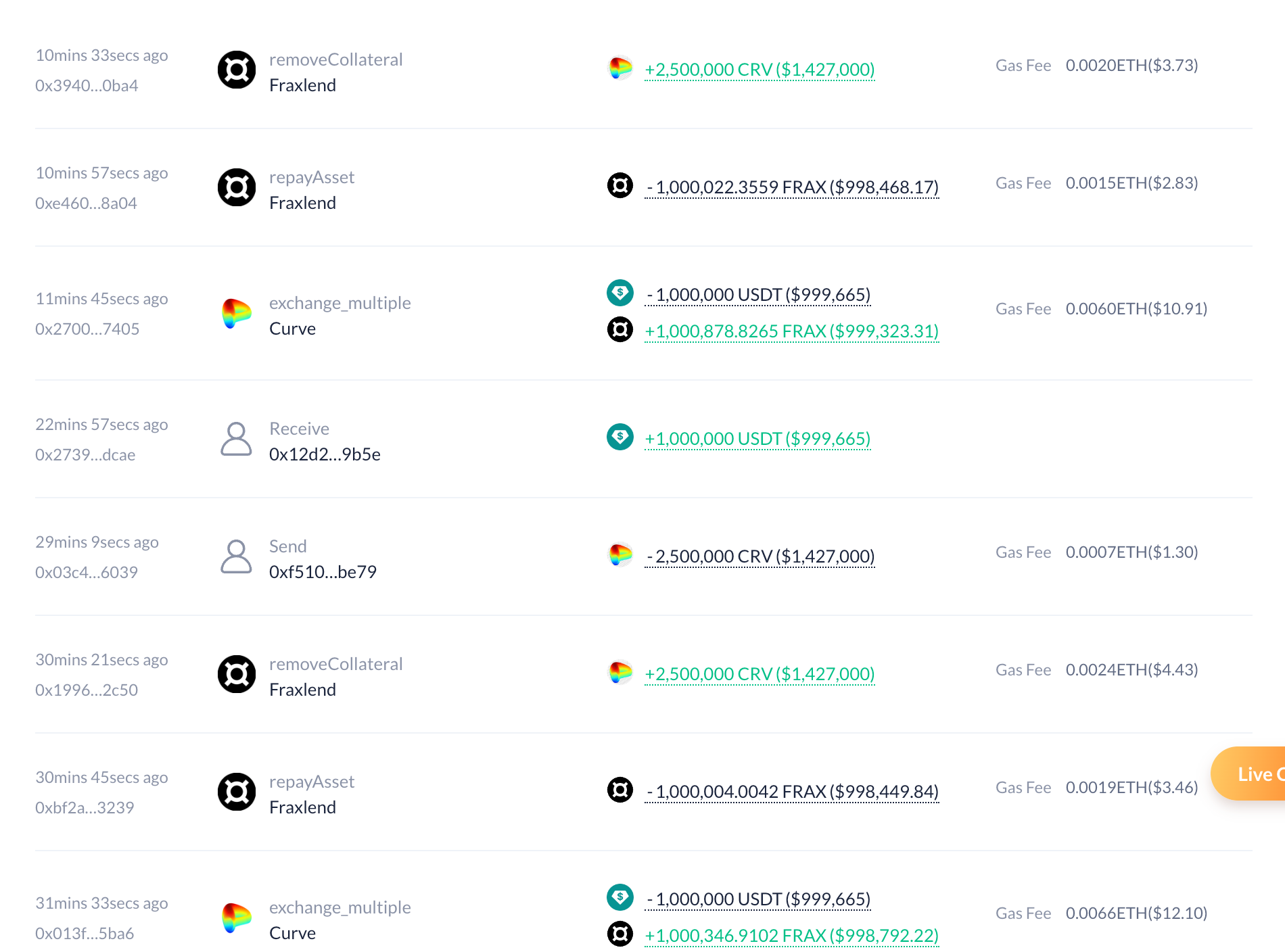Open transaction hash 0x1996...2c50
Image resolution: width=1285 pixels, height=952 pixels.
[87, 690]
